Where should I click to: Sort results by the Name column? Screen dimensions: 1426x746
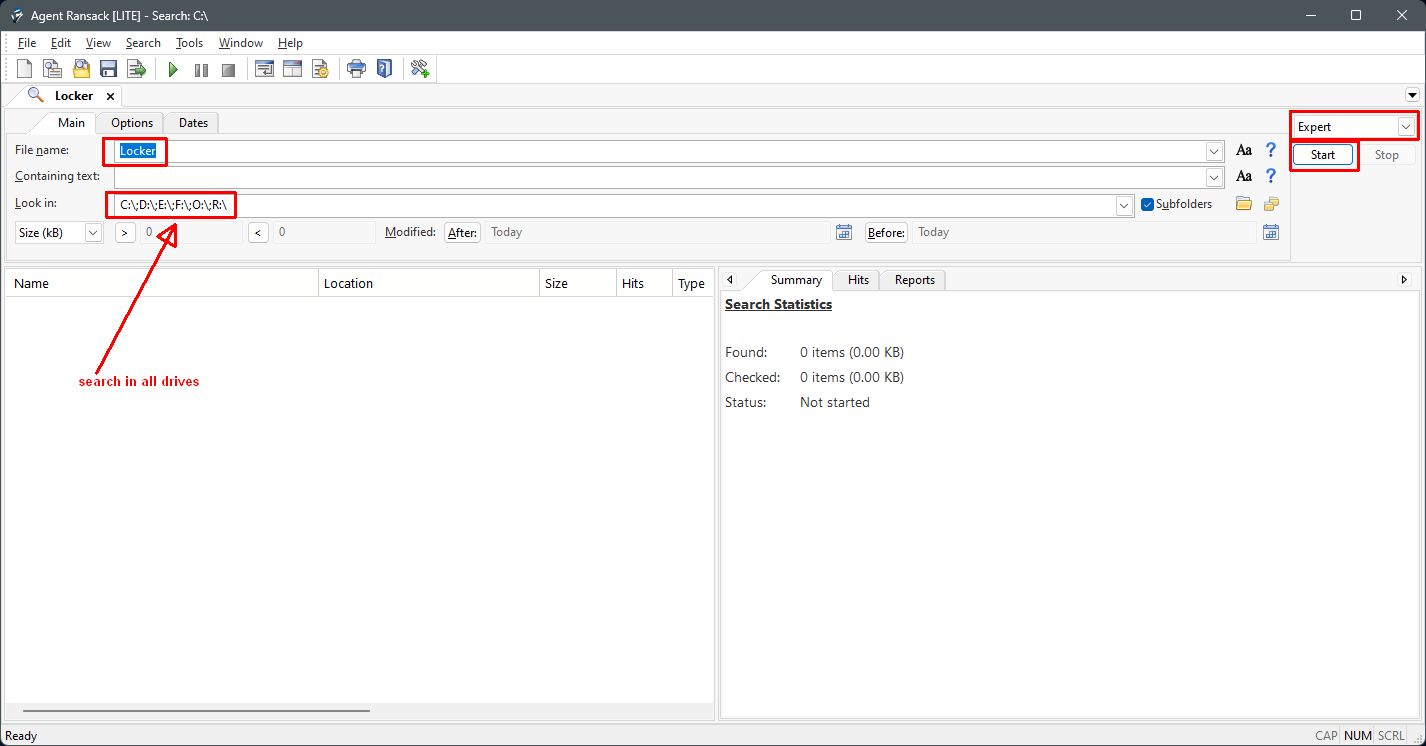pos(162,283)
